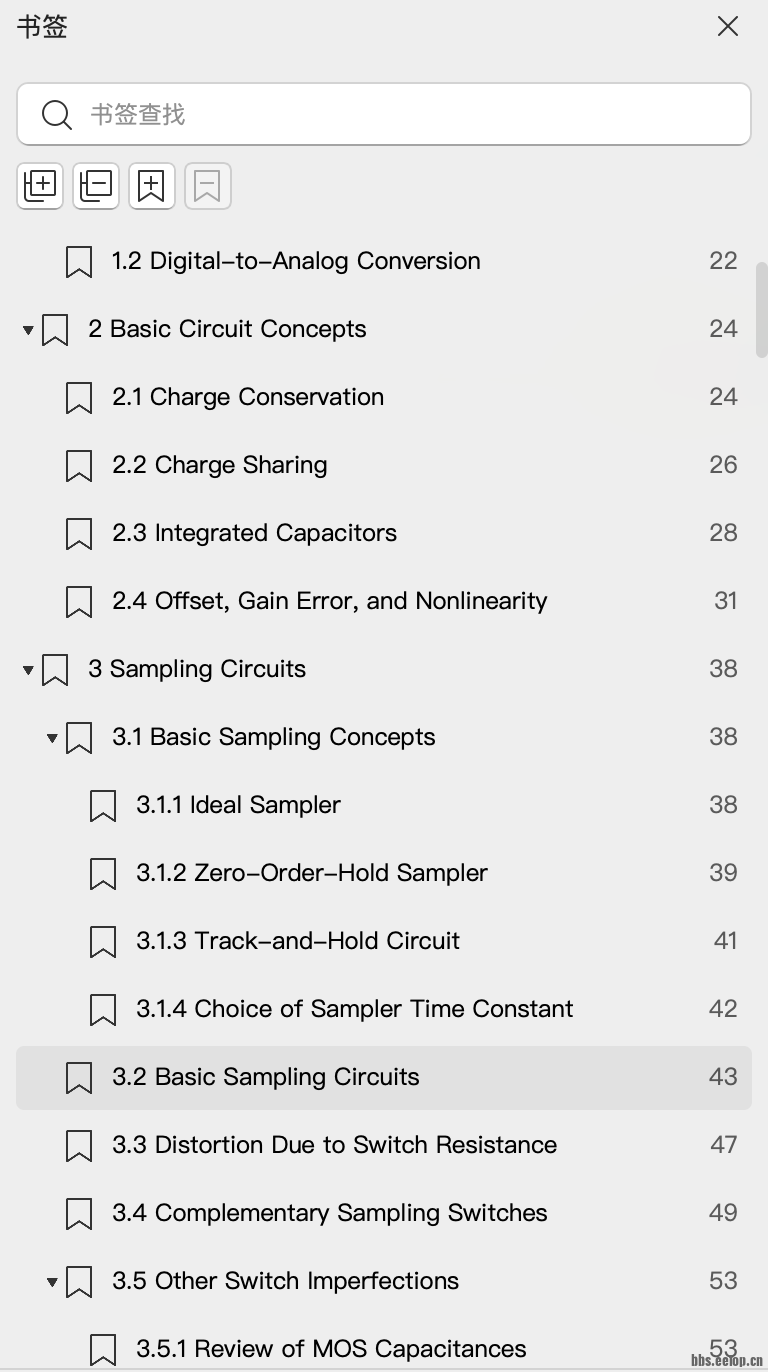Screen dimensions: 768x1372
Task: Click the expand all bookmarks icon
Action: pos(40,186)
